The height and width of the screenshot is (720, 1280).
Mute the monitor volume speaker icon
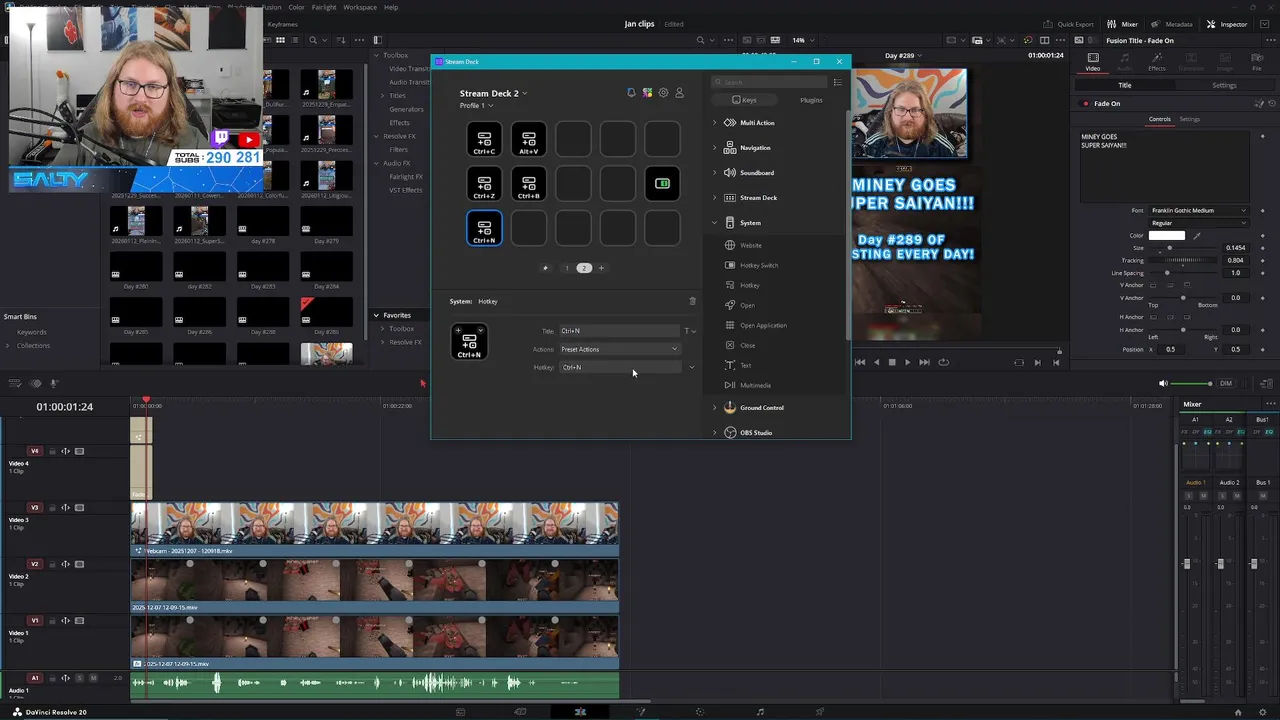point(1163,383)
